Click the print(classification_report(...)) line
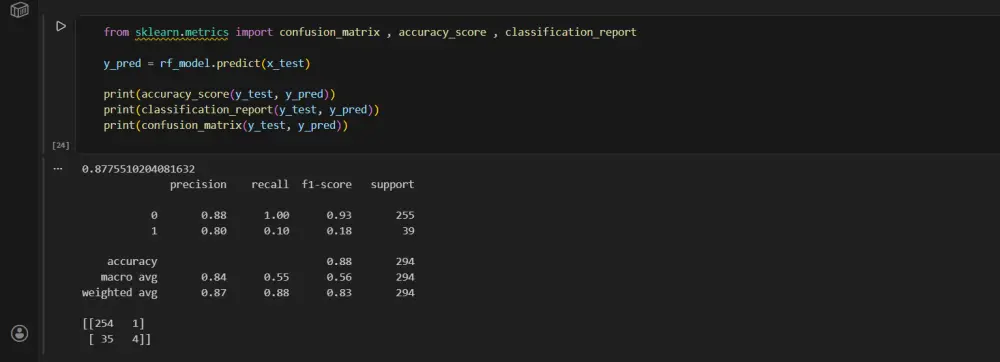The height and width of the screenshot is (362, 1000). 241,110
